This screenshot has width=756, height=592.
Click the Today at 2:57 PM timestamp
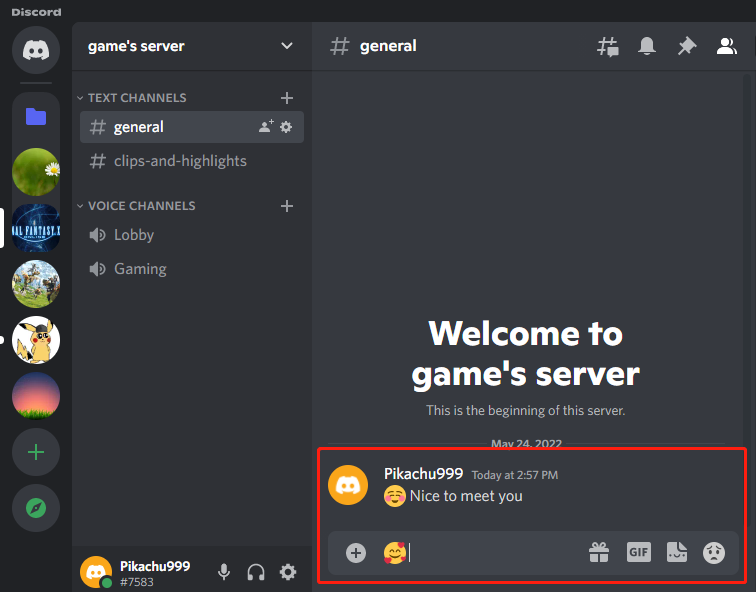[x=514, y=475]
